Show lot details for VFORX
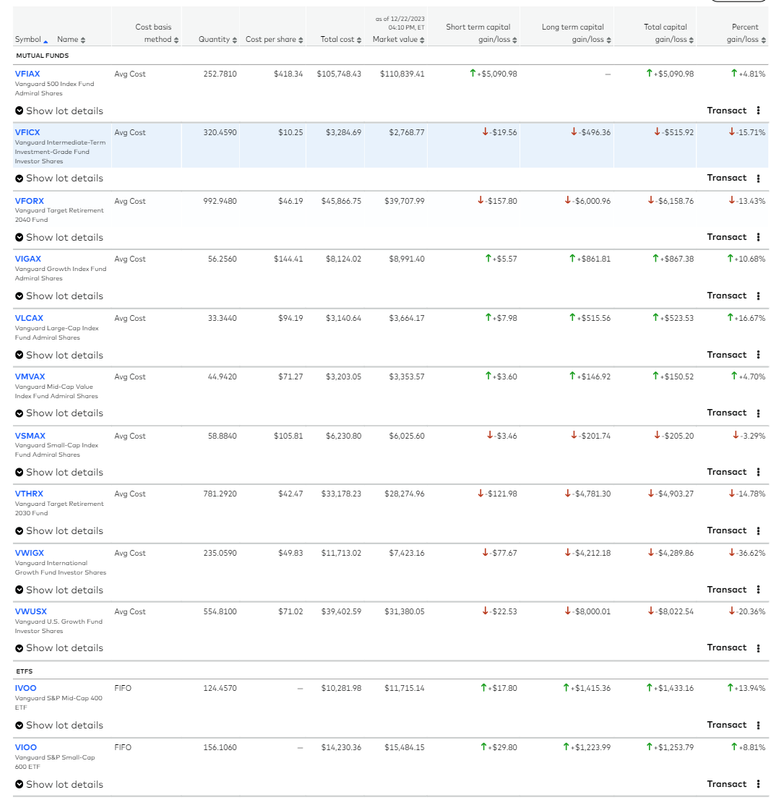Viewport: 776px width, 800px height. (x=59, y=237)
